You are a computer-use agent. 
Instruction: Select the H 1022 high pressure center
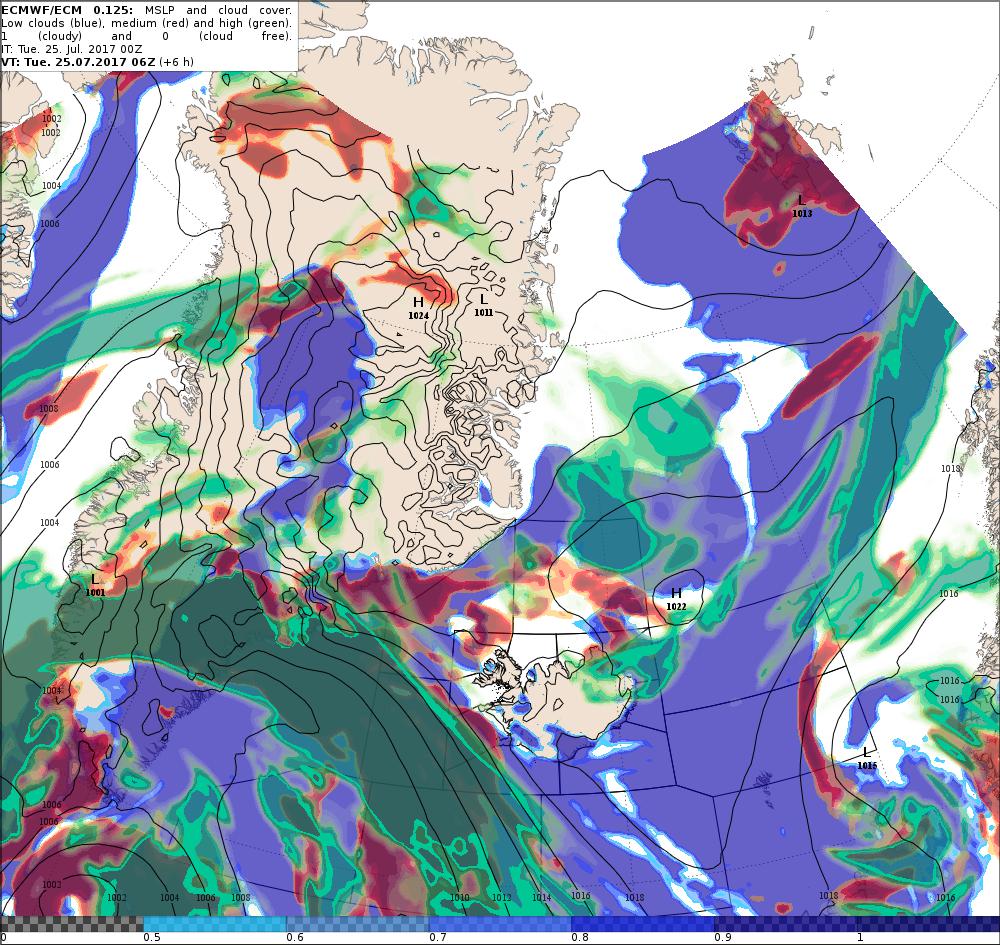[x=676, y=599]
